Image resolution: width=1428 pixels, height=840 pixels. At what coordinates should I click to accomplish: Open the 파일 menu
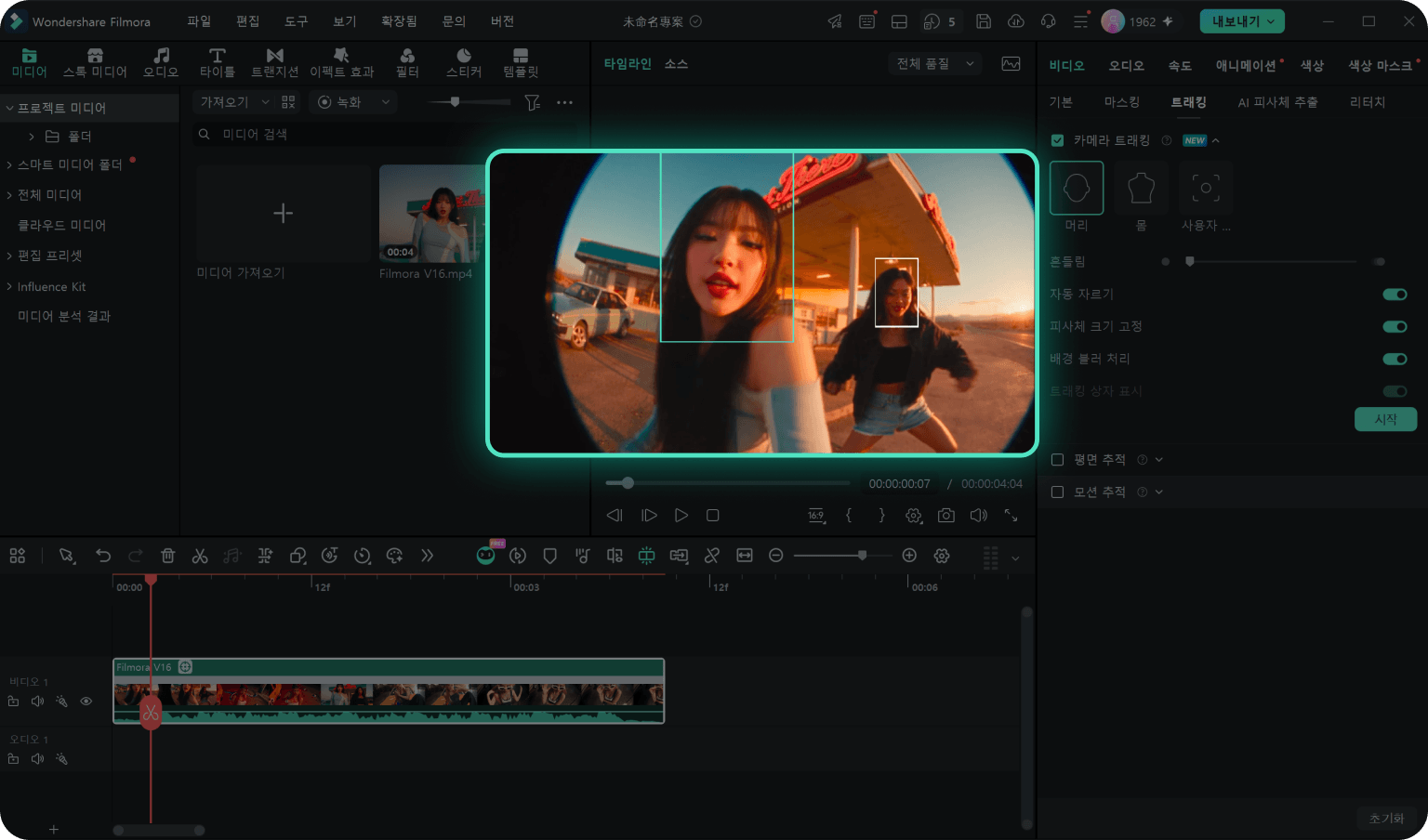199,21
